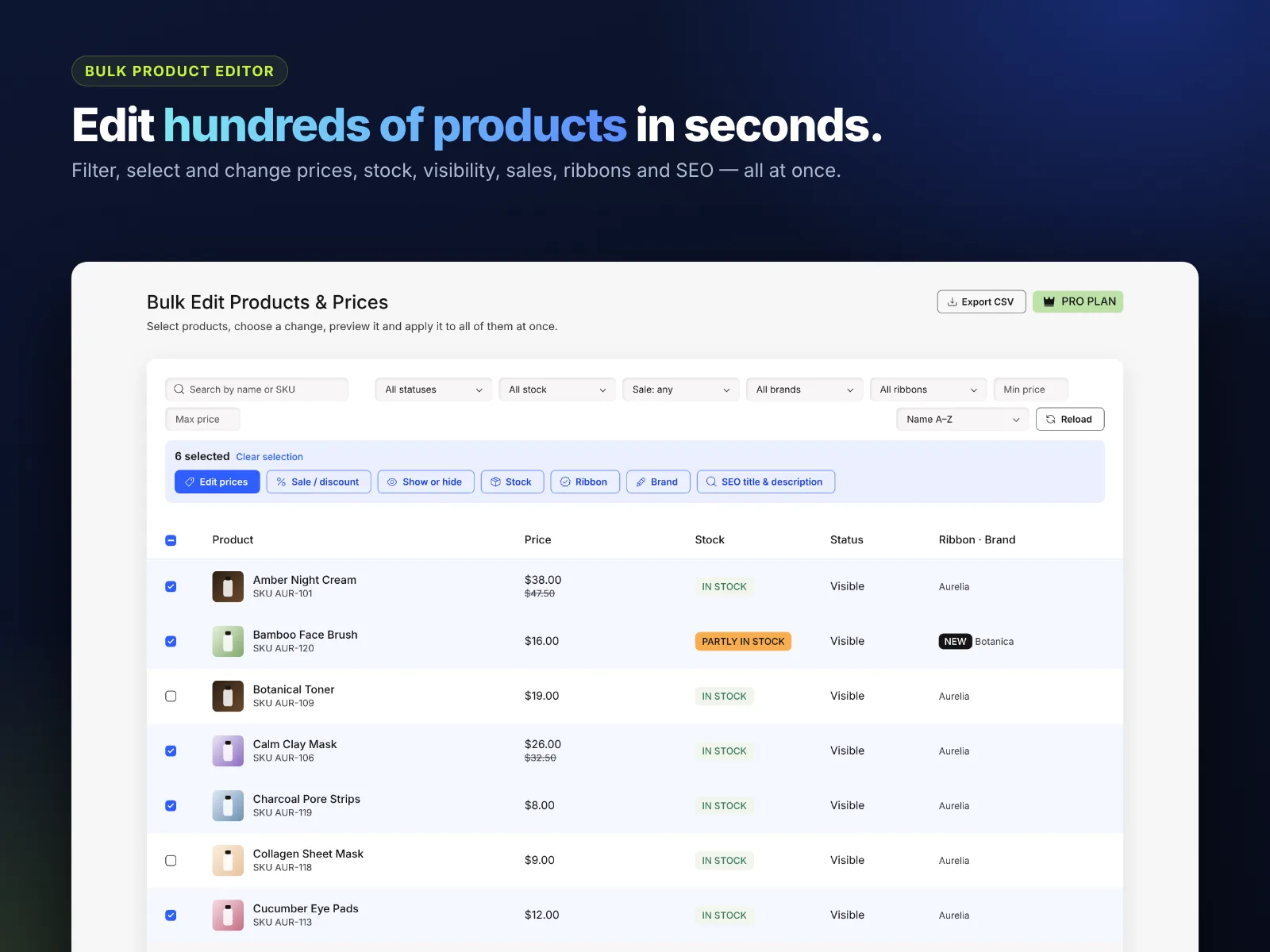Expand the Sale: any dropdown

(681, 390)
